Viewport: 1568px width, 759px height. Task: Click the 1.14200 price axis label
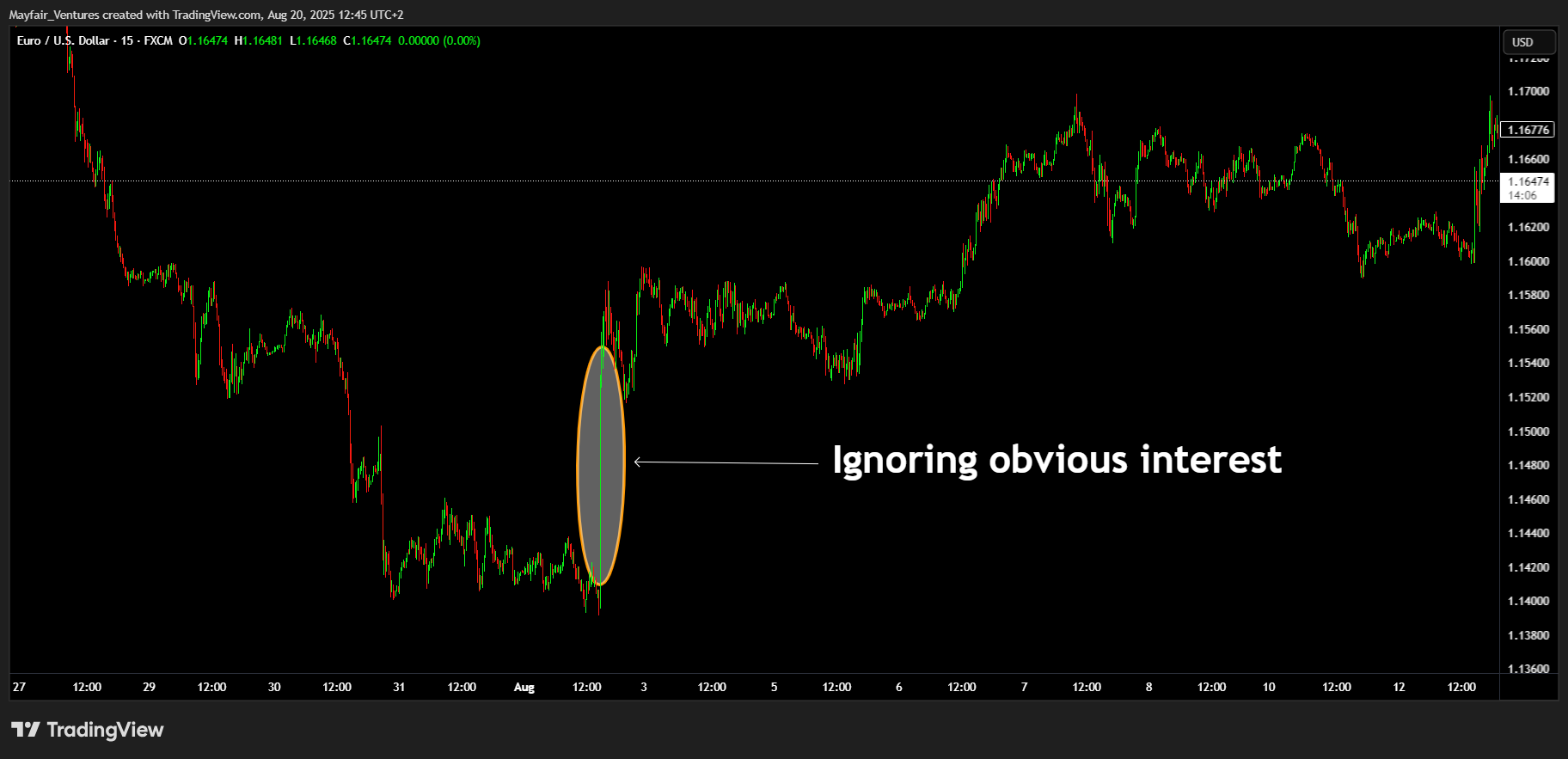1528,567
